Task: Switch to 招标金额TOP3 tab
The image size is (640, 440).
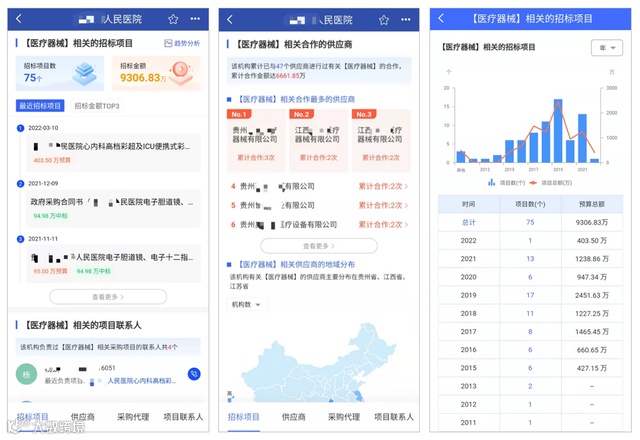Action: coord(97,106)
